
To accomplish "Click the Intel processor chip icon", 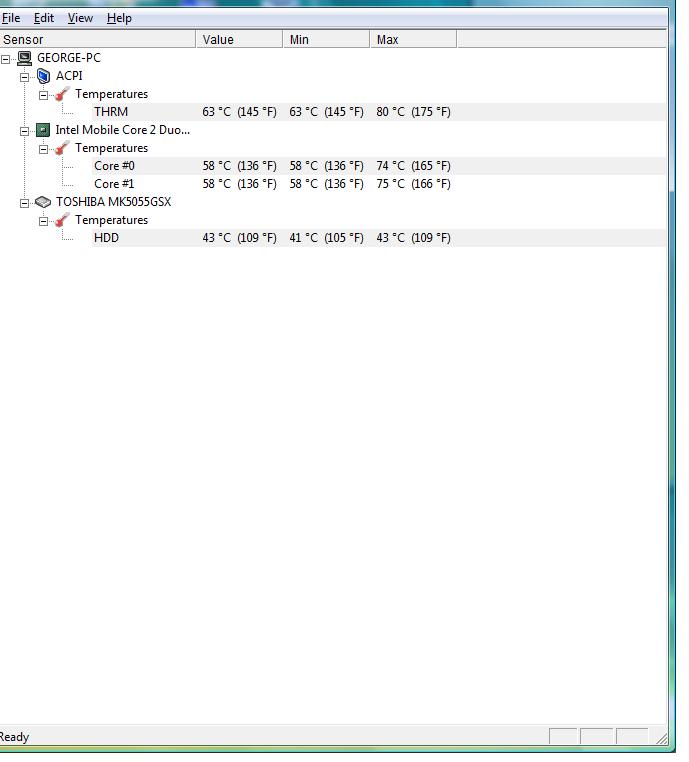I will click(x=43, y=130).
